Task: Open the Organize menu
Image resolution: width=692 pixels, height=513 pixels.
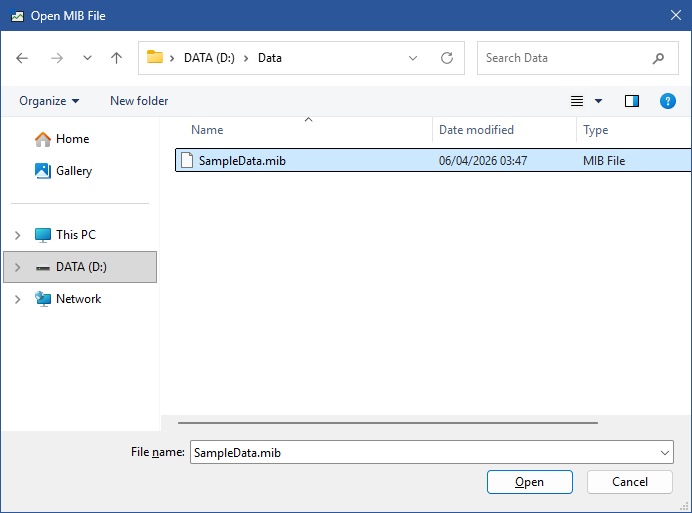Action: pyautogui.click(x=49, y=101)
